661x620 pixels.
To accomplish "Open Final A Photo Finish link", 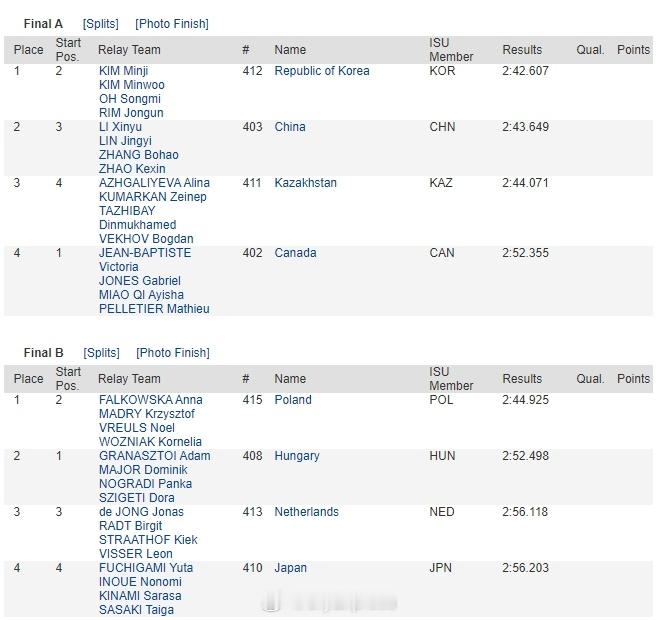I will point(172,24).
